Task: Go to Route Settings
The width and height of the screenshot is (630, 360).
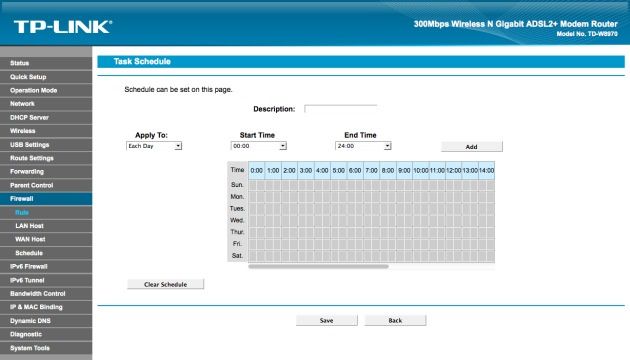Action: tap(46, 158)
